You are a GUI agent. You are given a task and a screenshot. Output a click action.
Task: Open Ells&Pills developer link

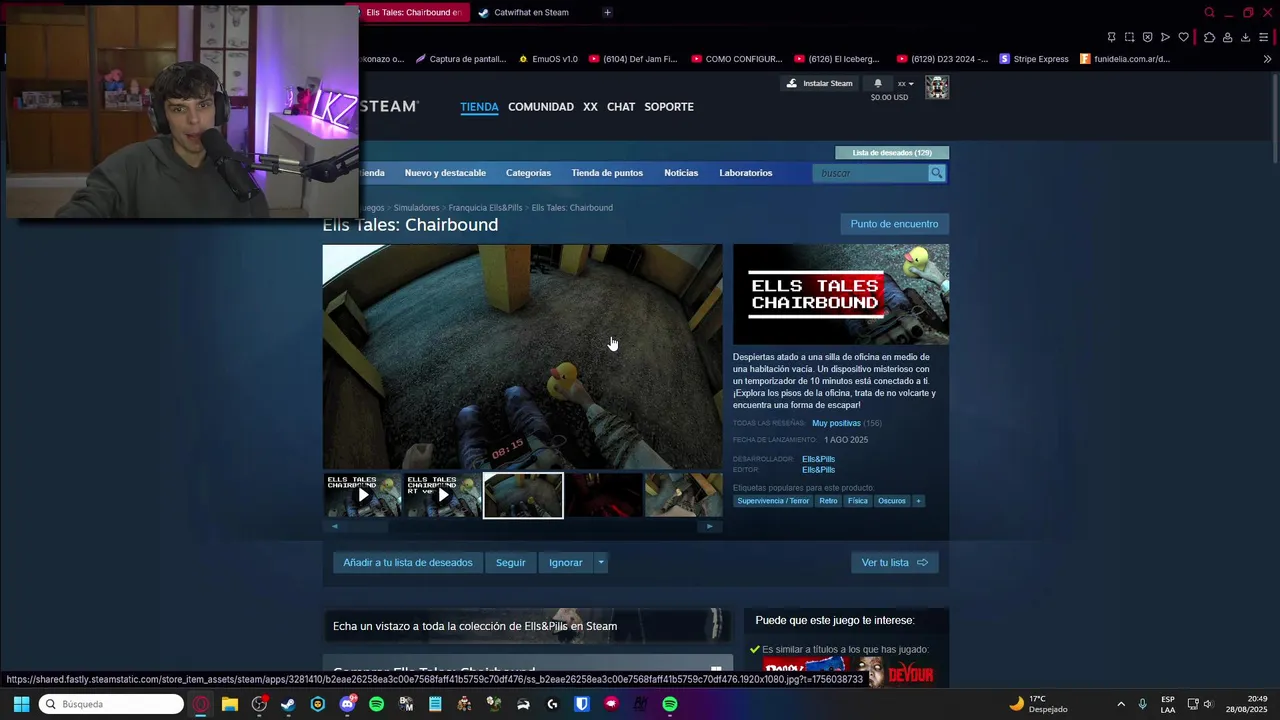(x=818, y=459)
